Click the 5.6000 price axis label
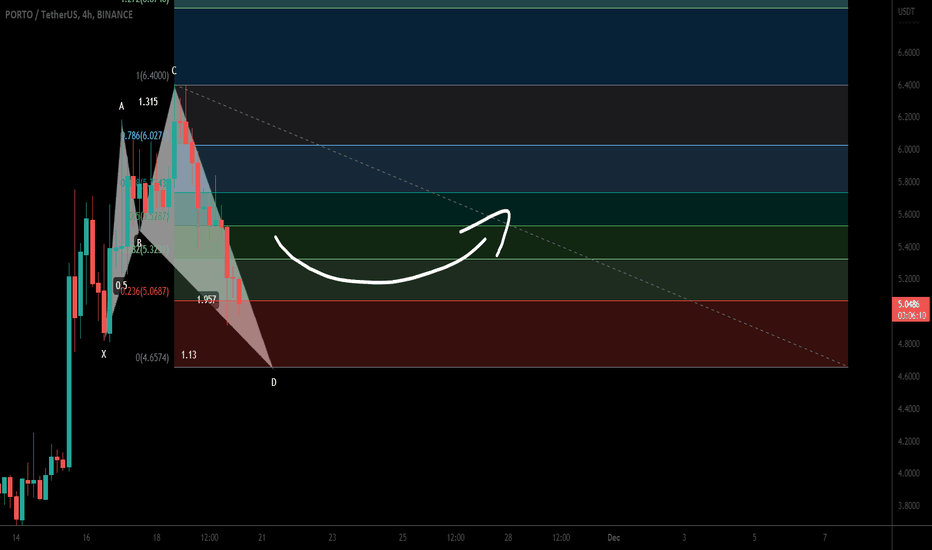 909,215
